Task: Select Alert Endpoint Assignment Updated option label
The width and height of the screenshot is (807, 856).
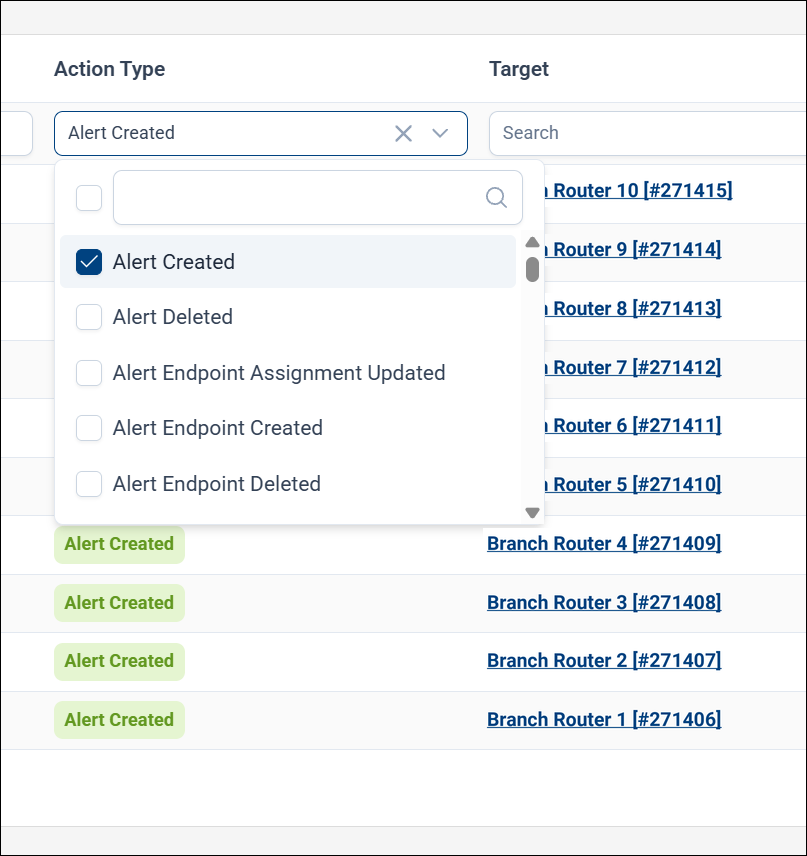Action: pos(279,373)
